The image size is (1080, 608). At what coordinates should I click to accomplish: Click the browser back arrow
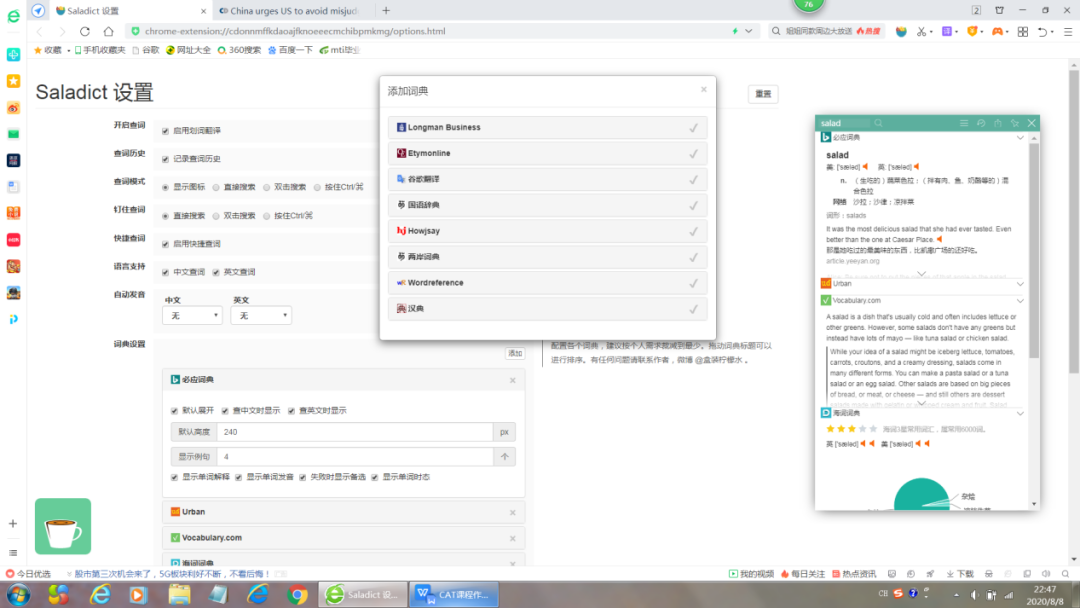[39, 31]
